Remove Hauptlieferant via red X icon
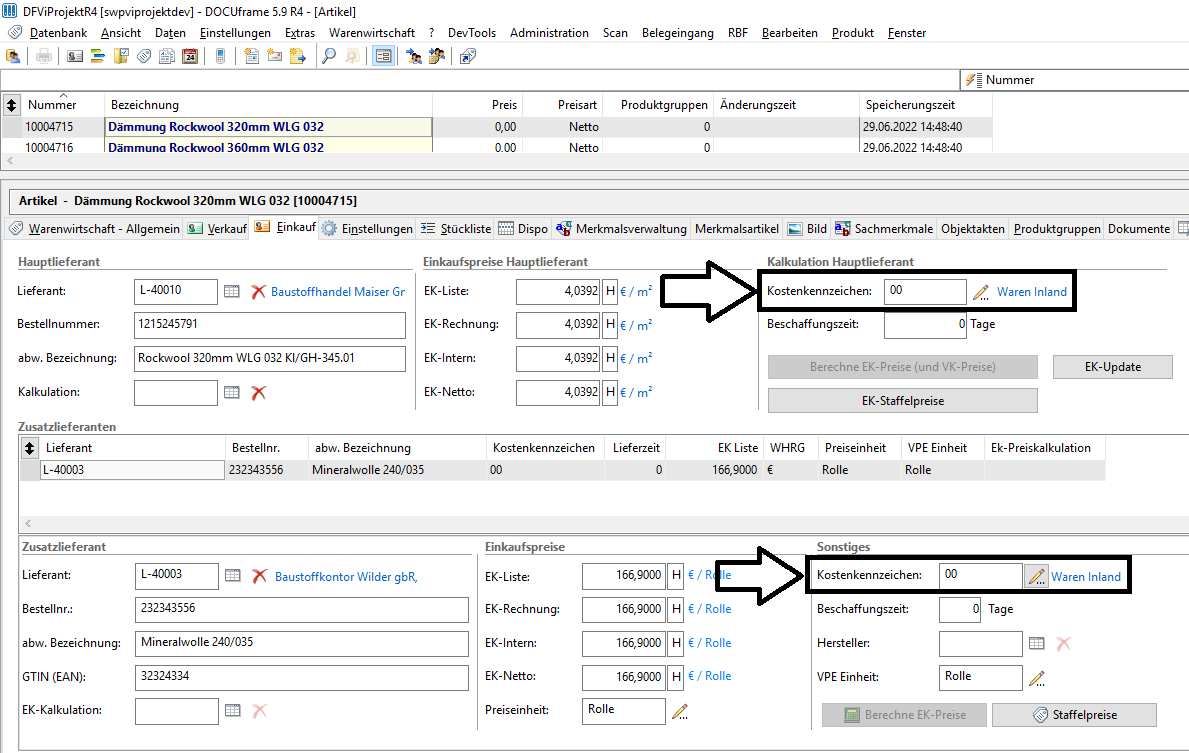 [x=258, y=291]
